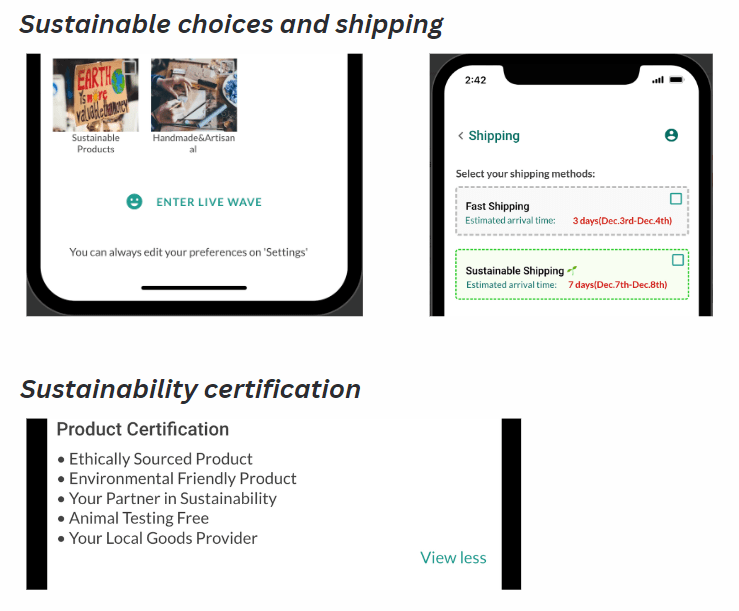The height and width of the screenshot is (611, 739).
Task: Click the smiley face icon beside Enter Live Wave
Action: [134, 202]
